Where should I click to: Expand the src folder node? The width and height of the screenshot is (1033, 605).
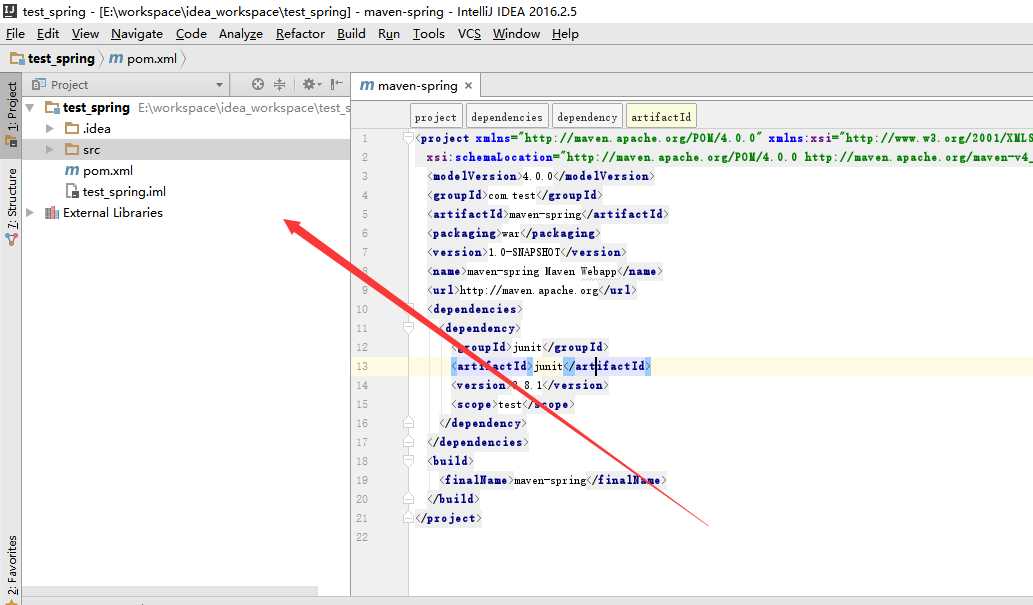50,150
